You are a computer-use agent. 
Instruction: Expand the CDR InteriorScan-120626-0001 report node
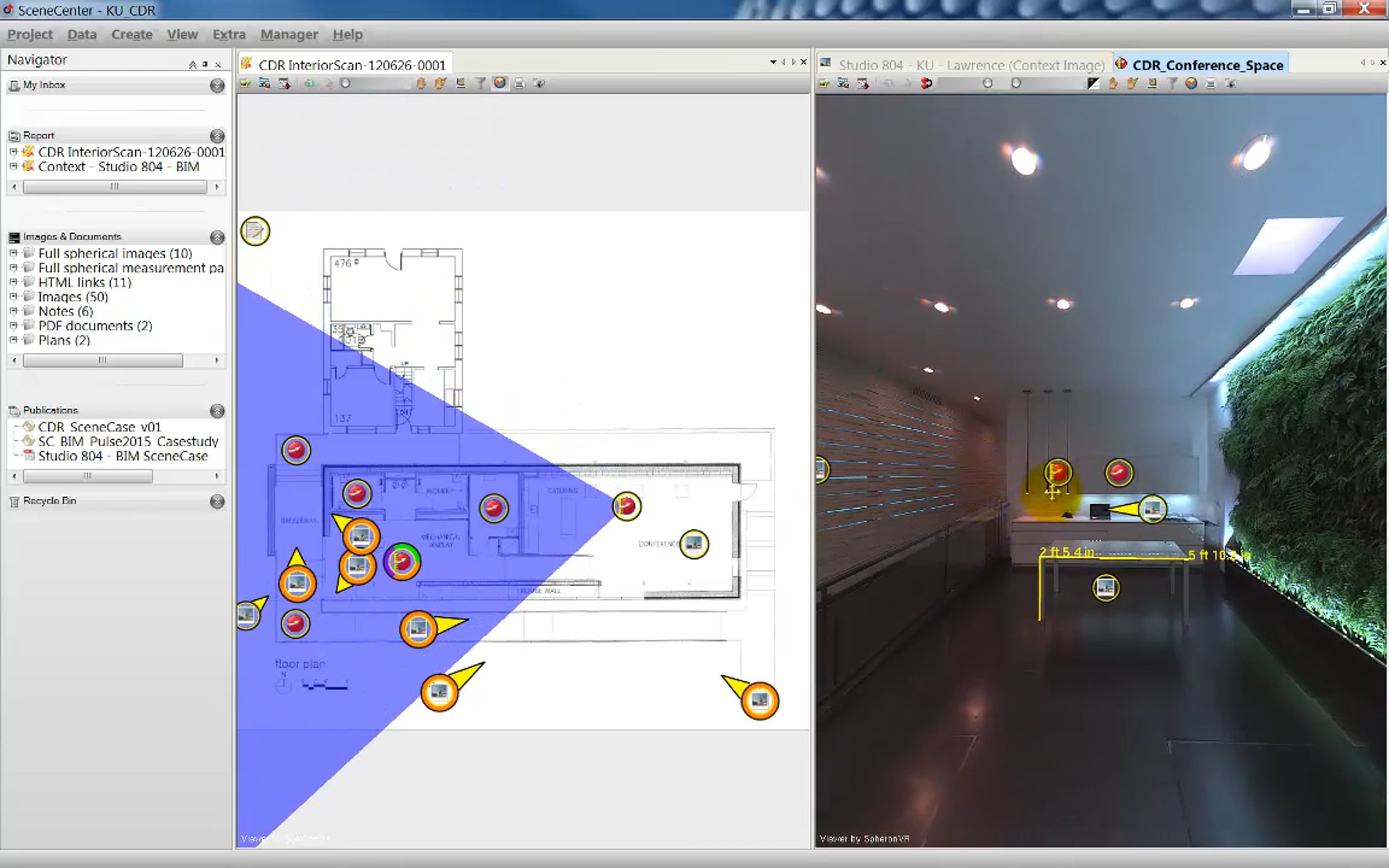pyautogui.click(x=13, y=152)
